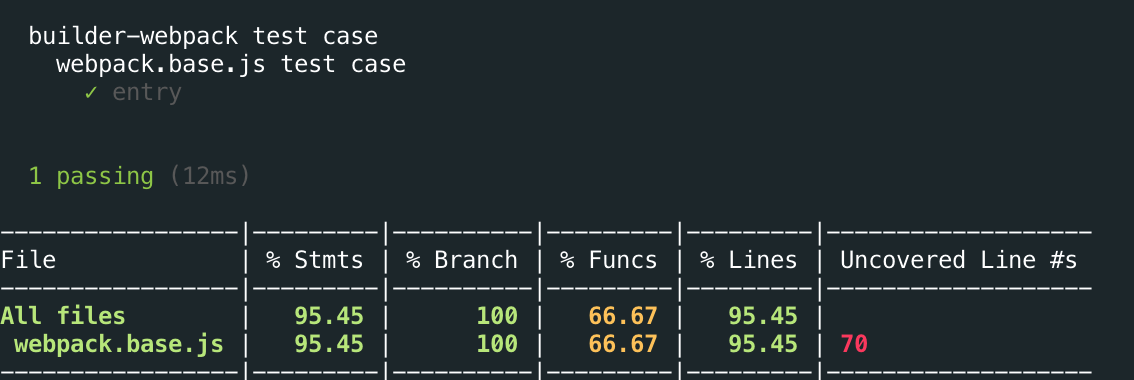Click 'webpack.base.js test case' line

coord(231,64)
